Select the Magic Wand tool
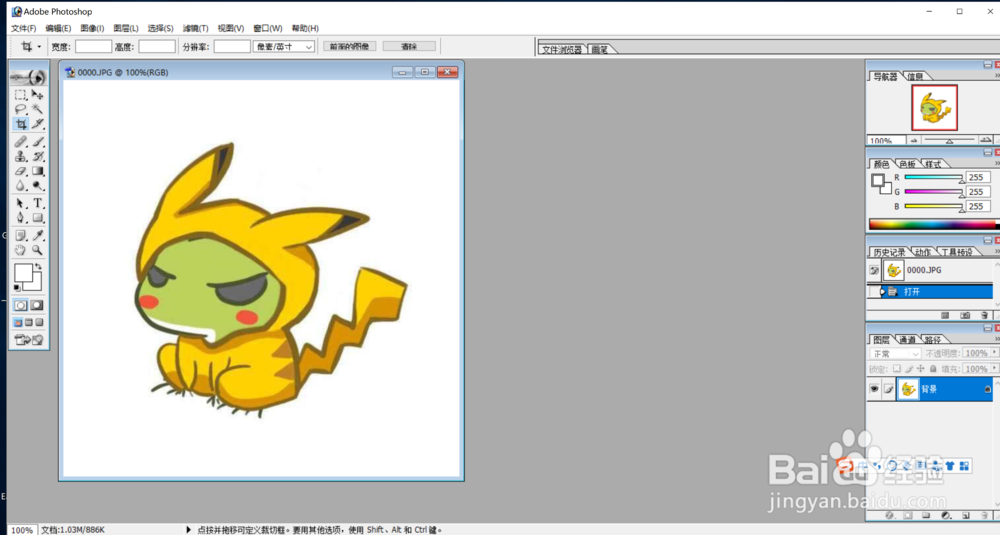 [x=38, y=109]
